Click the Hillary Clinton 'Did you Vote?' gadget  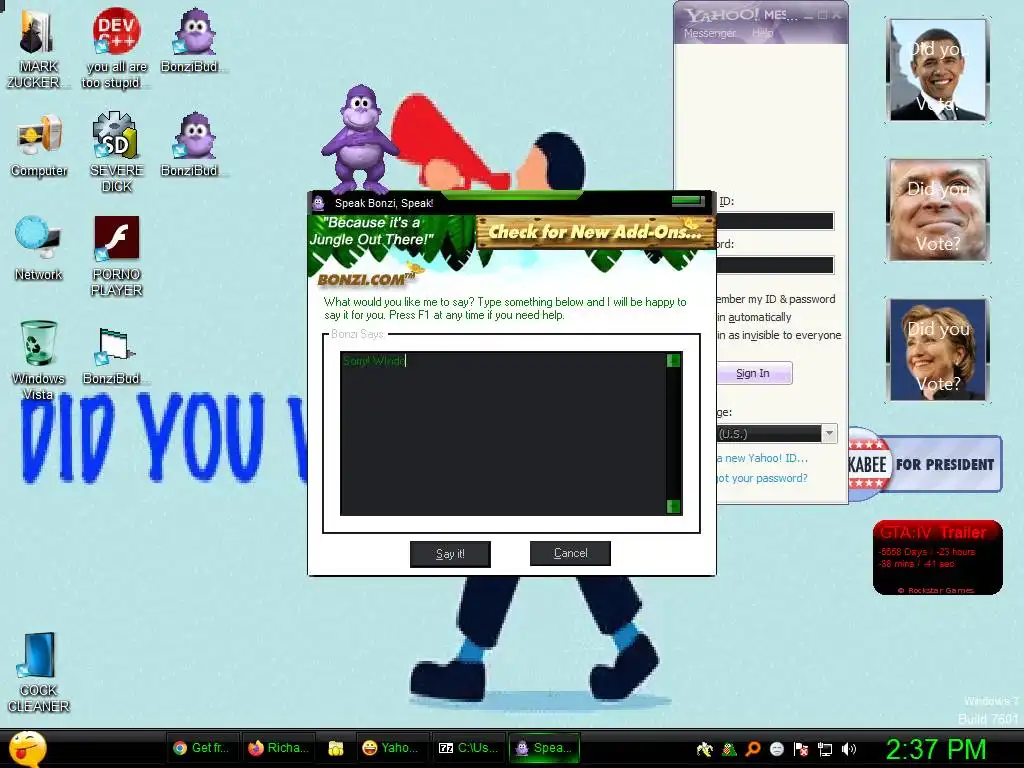tap(938, 349)
